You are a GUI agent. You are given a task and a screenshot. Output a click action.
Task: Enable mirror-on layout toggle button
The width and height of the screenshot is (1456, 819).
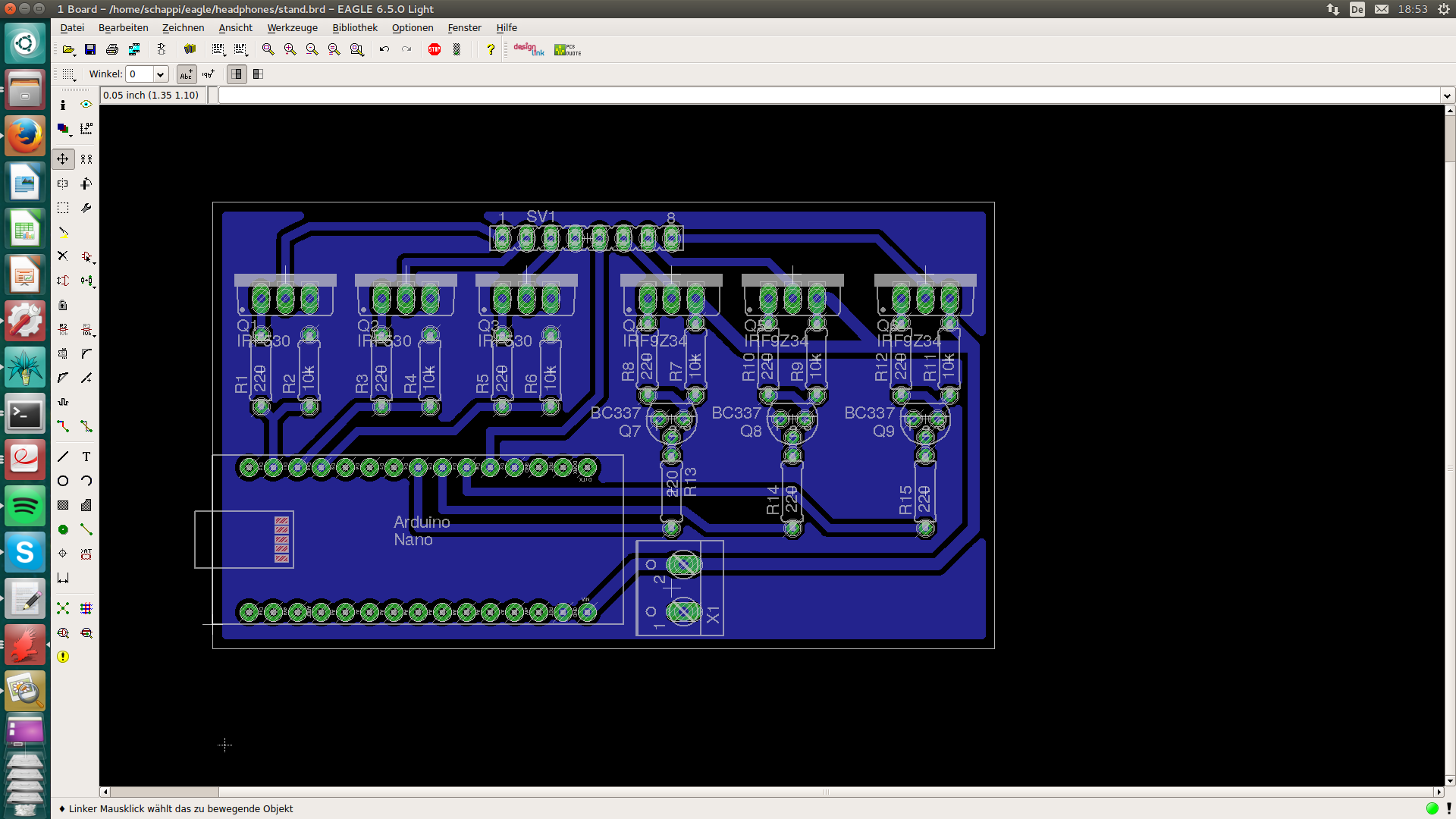click(259, 74)
